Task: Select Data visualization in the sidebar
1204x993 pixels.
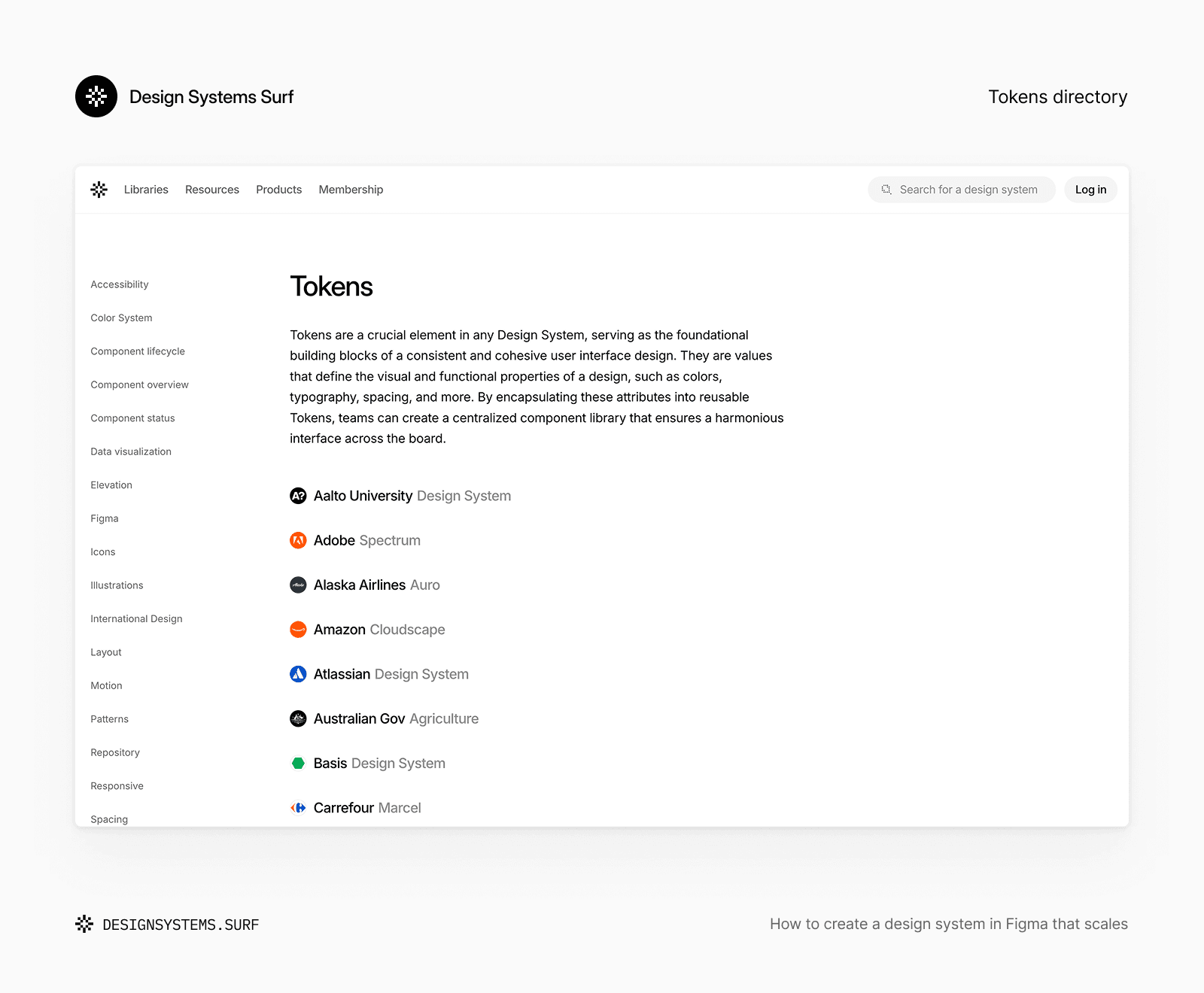Action: click(131, 451)
